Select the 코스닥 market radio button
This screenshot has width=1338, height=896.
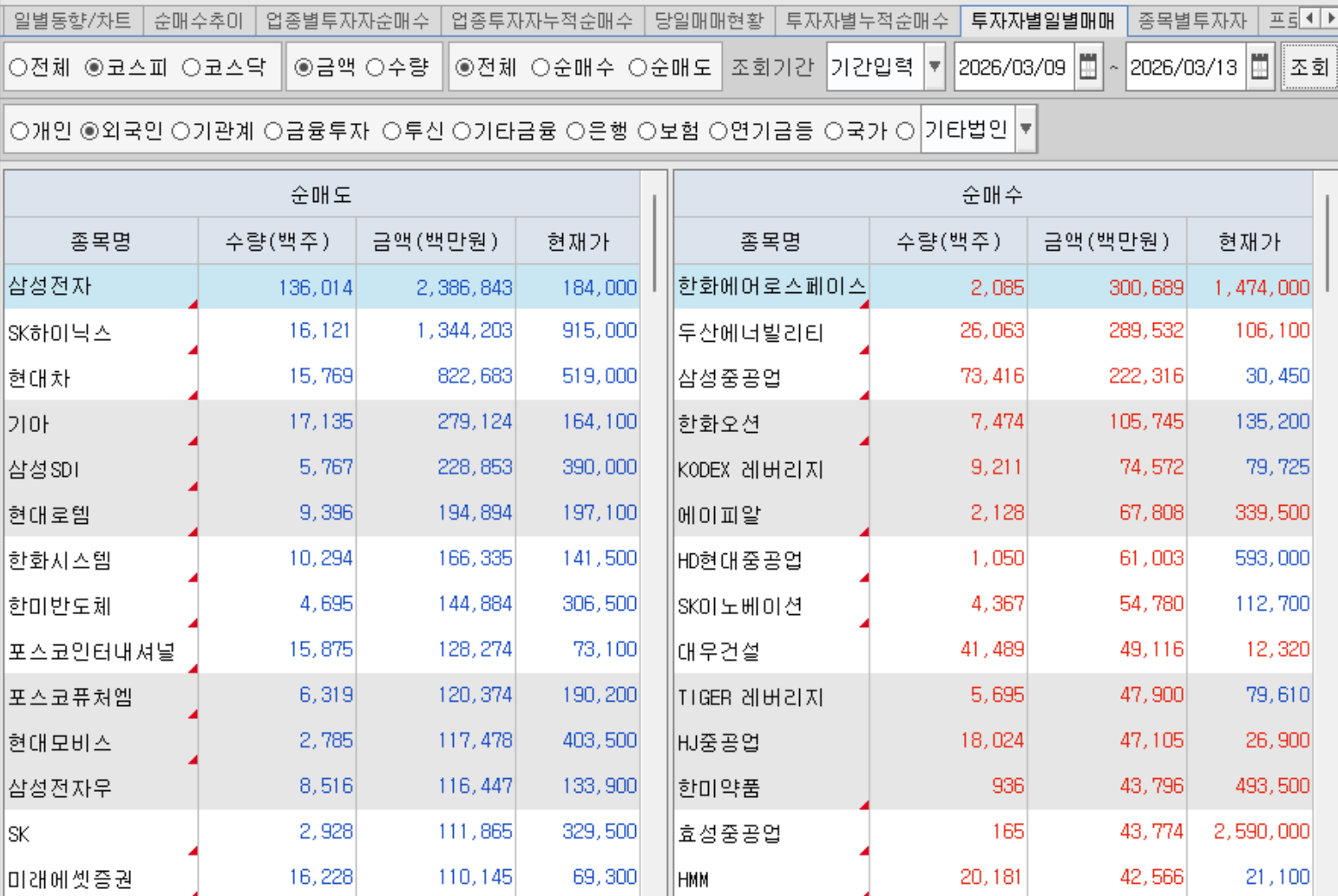193,68
